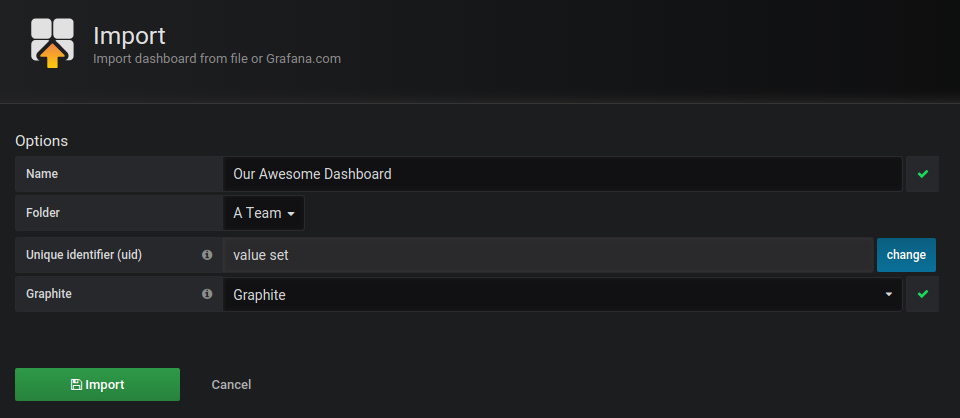Click the Name field label

point(42,174)
